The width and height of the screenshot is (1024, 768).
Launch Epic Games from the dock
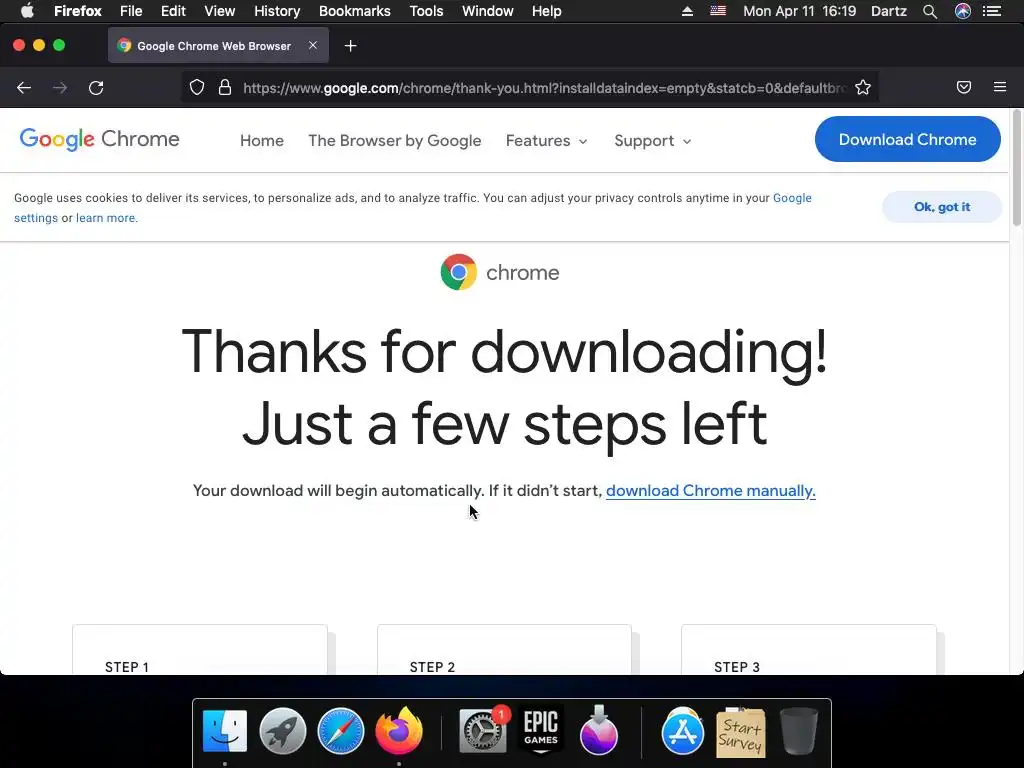[541, 730]
